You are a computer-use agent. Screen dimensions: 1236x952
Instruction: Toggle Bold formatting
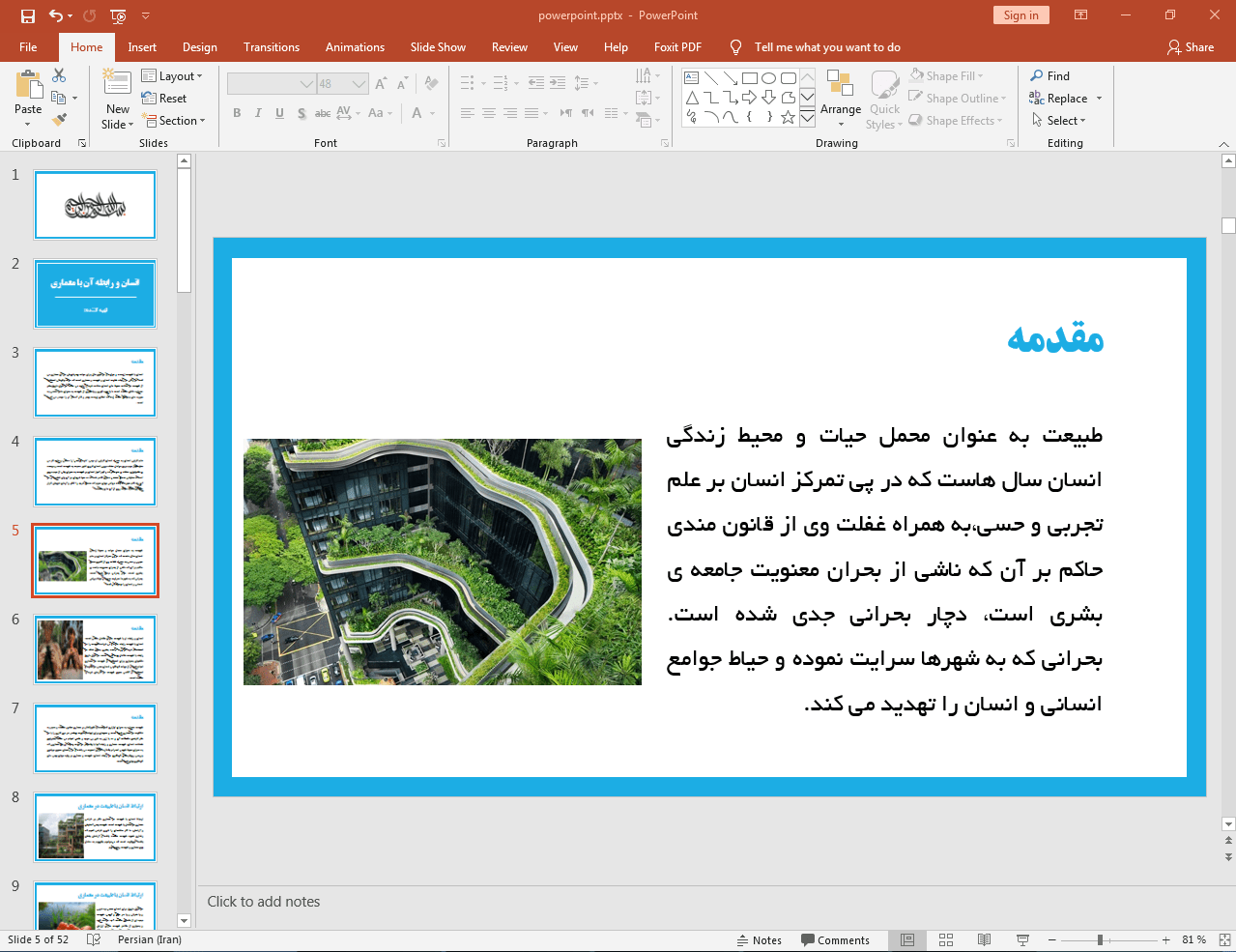pos(237,113)
